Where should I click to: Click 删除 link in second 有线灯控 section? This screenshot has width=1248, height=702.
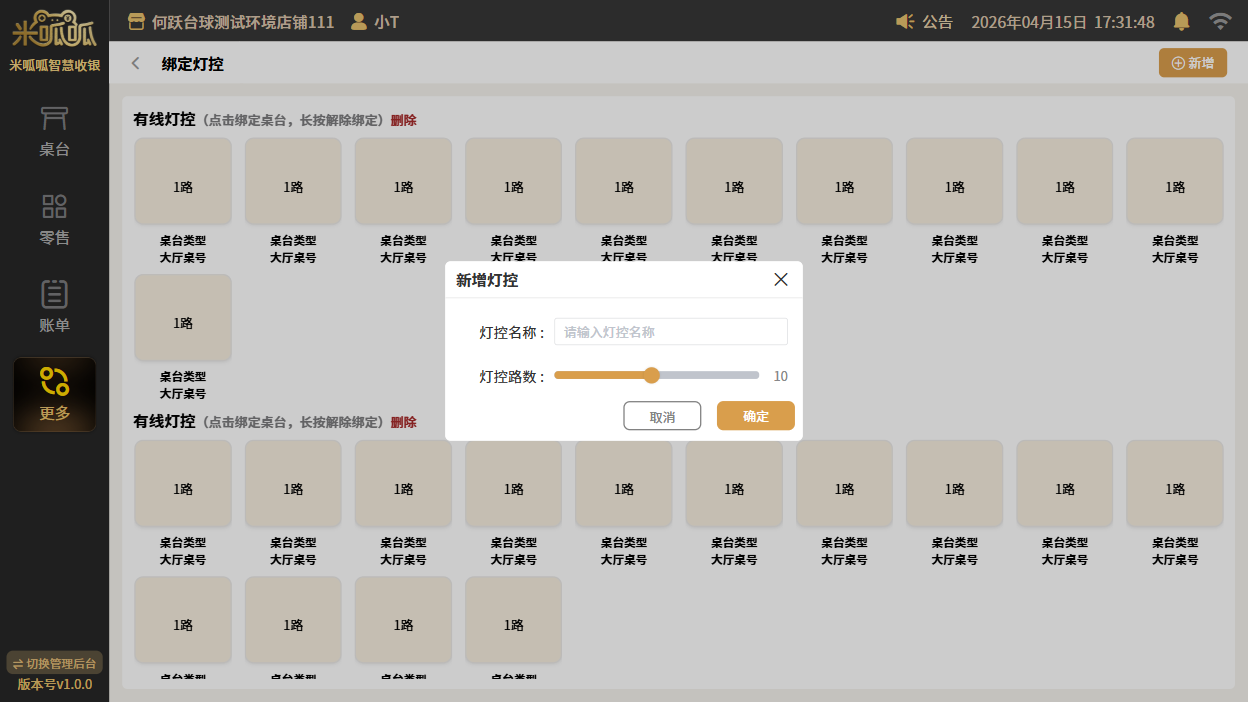[x=403, y=422]
